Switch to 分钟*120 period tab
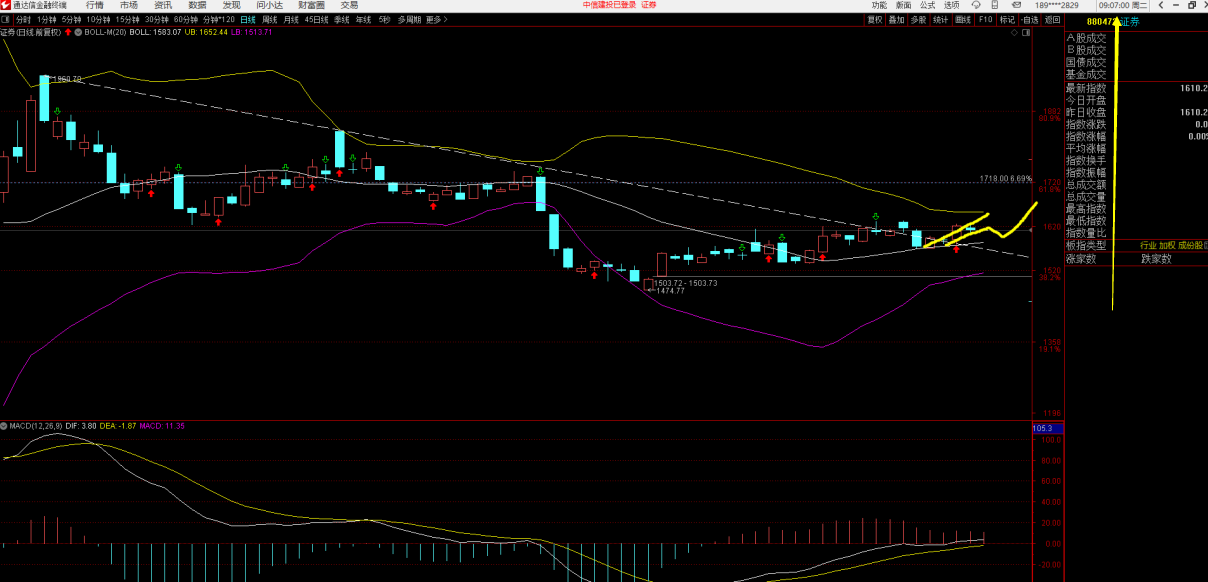 click(x=219, y=19)
